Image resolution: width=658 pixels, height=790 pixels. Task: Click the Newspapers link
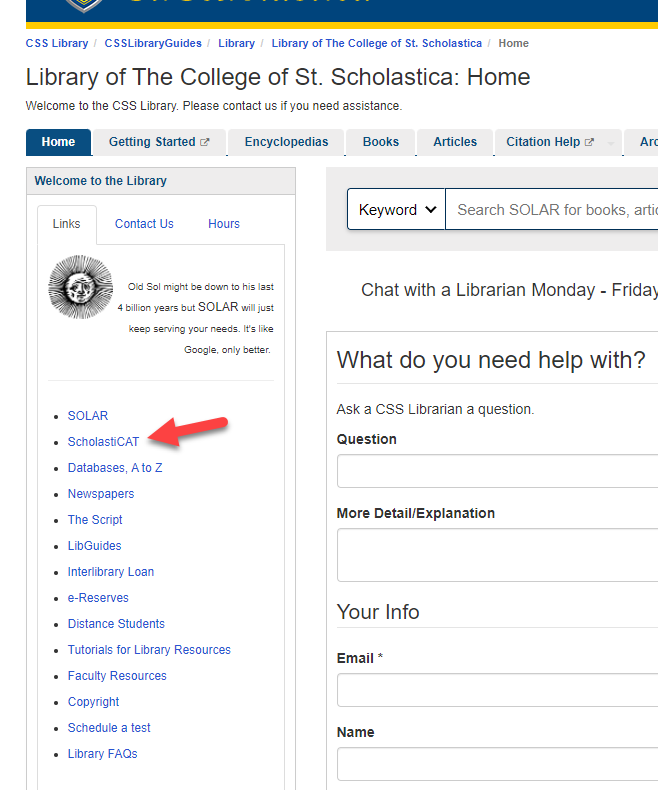click(101, 494)
